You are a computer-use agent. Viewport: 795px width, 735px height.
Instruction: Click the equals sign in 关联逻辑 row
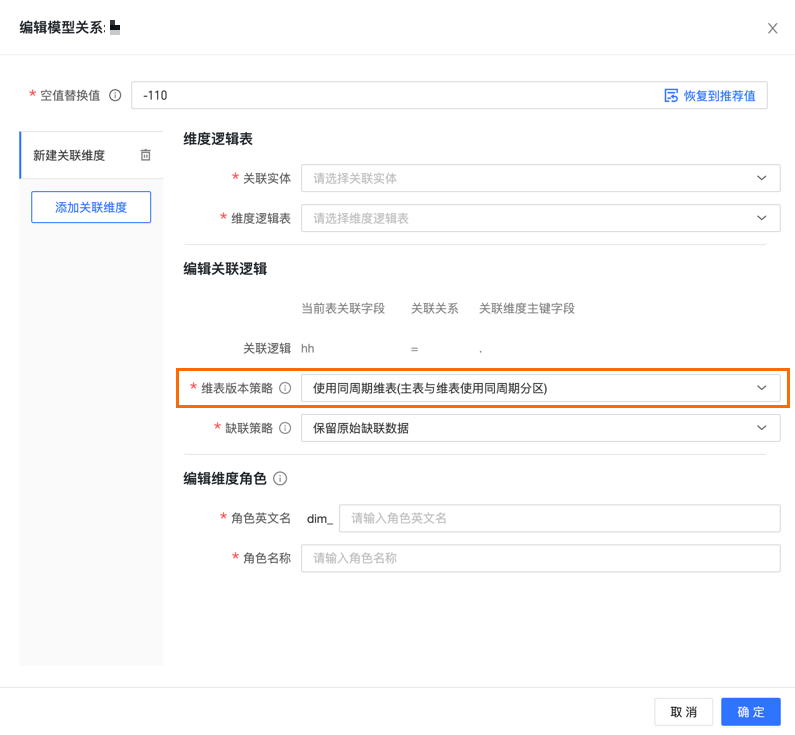click(414, 349)
